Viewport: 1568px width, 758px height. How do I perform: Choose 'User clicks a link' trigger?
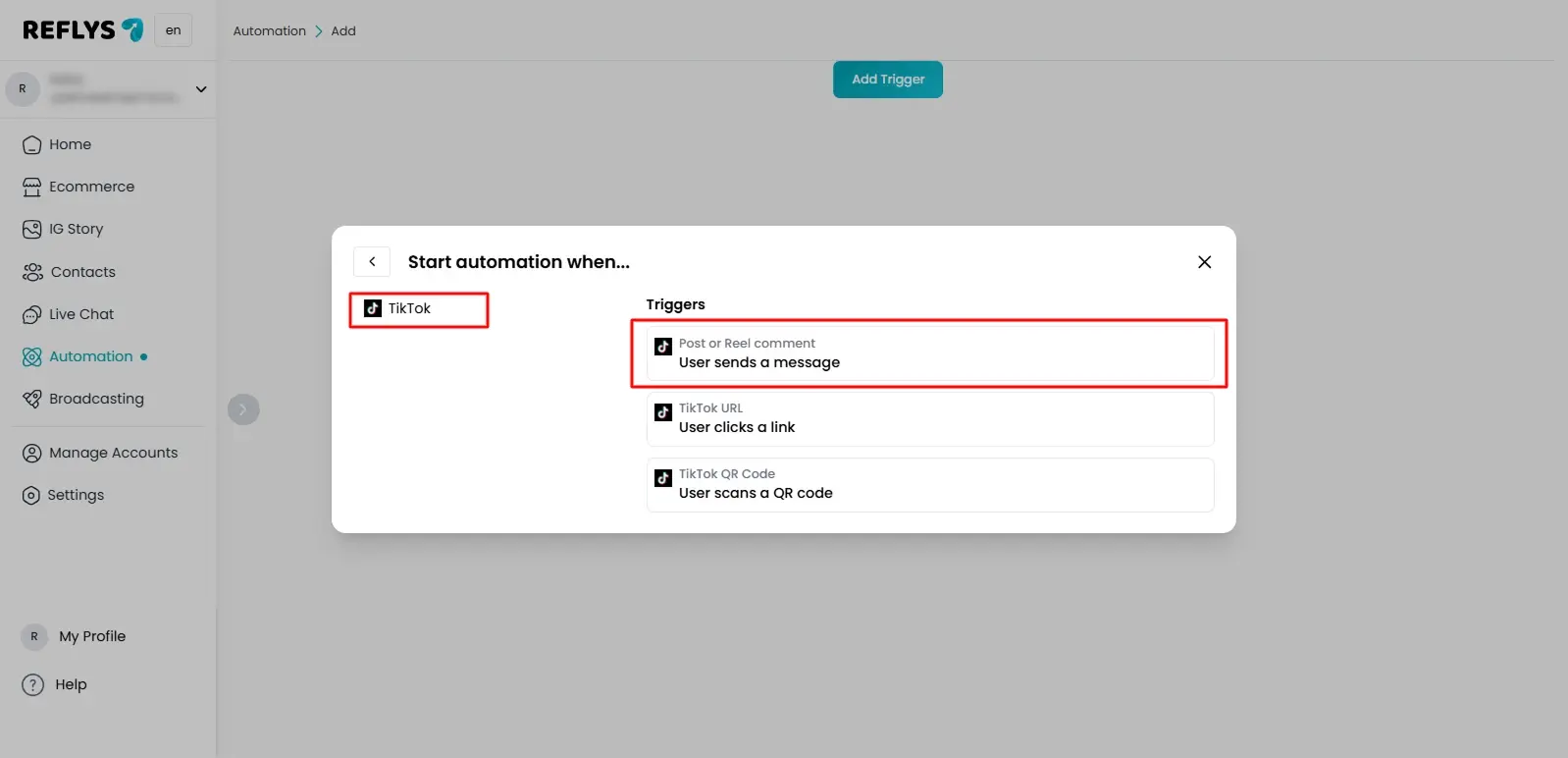point(929,418)
